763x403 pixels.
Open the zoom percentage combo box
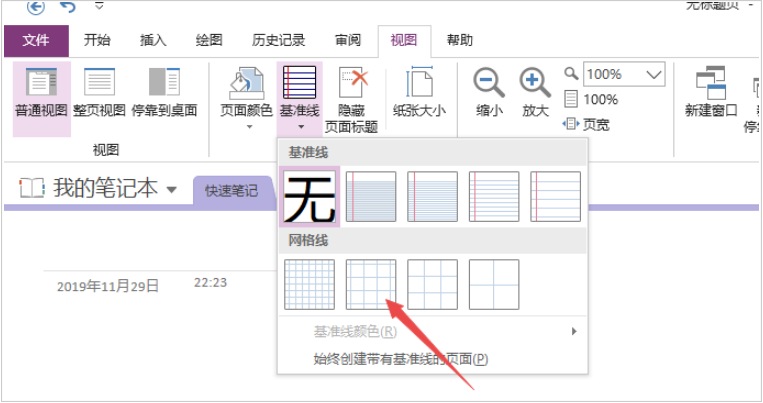pyautogui.click(x=655, y=74)
